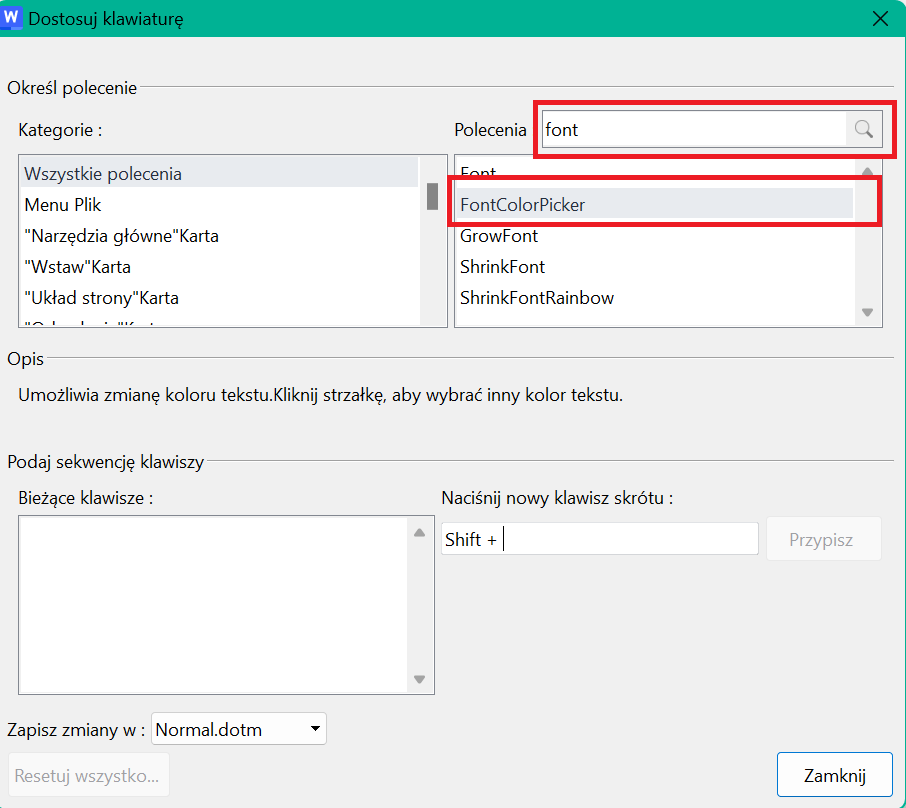The image size is (906, 808).
Task: Click the current keys list up arrow
Action: point(419,532)
